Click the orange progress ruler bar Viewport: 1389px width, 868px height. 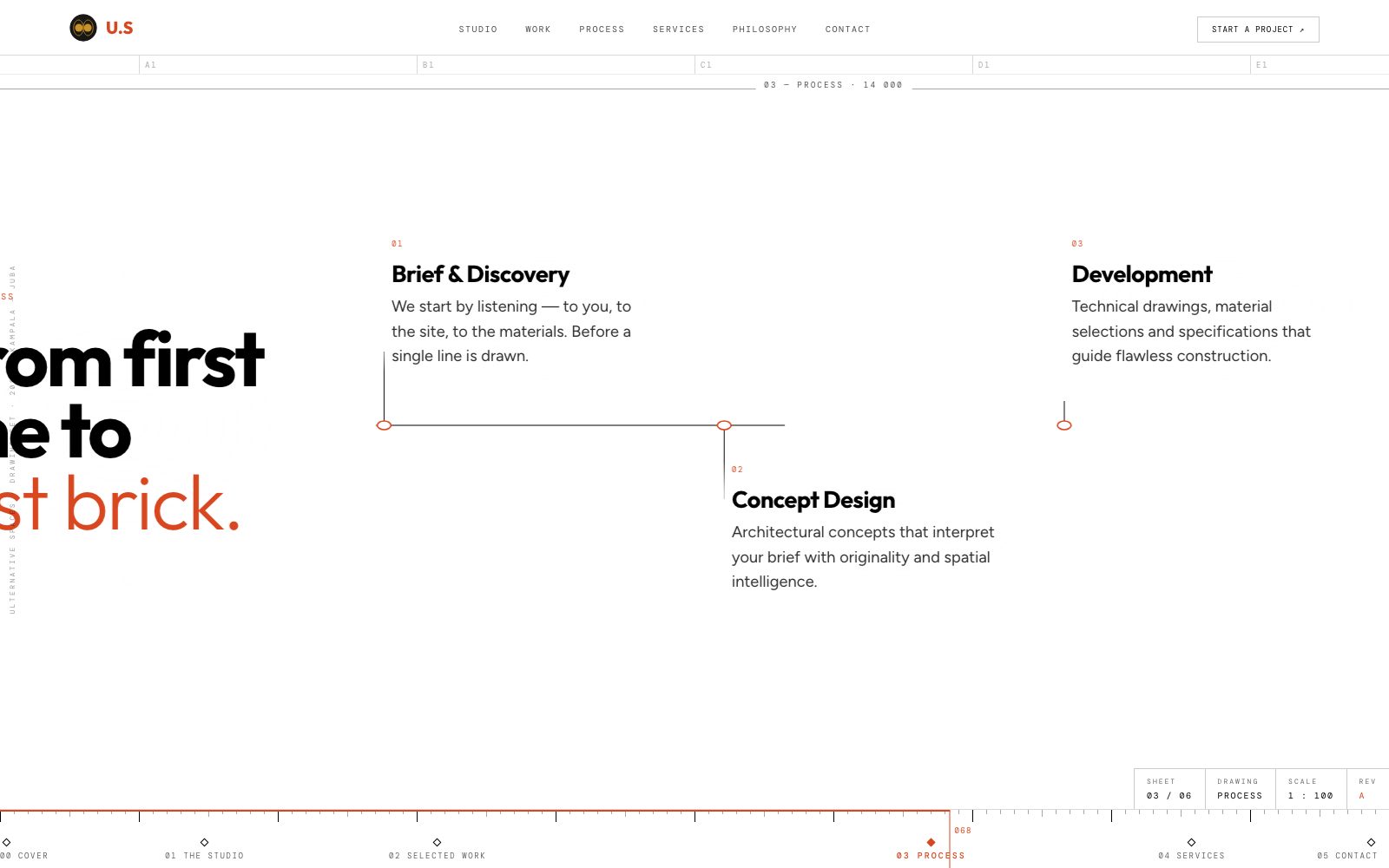click(x=475, y=811)
